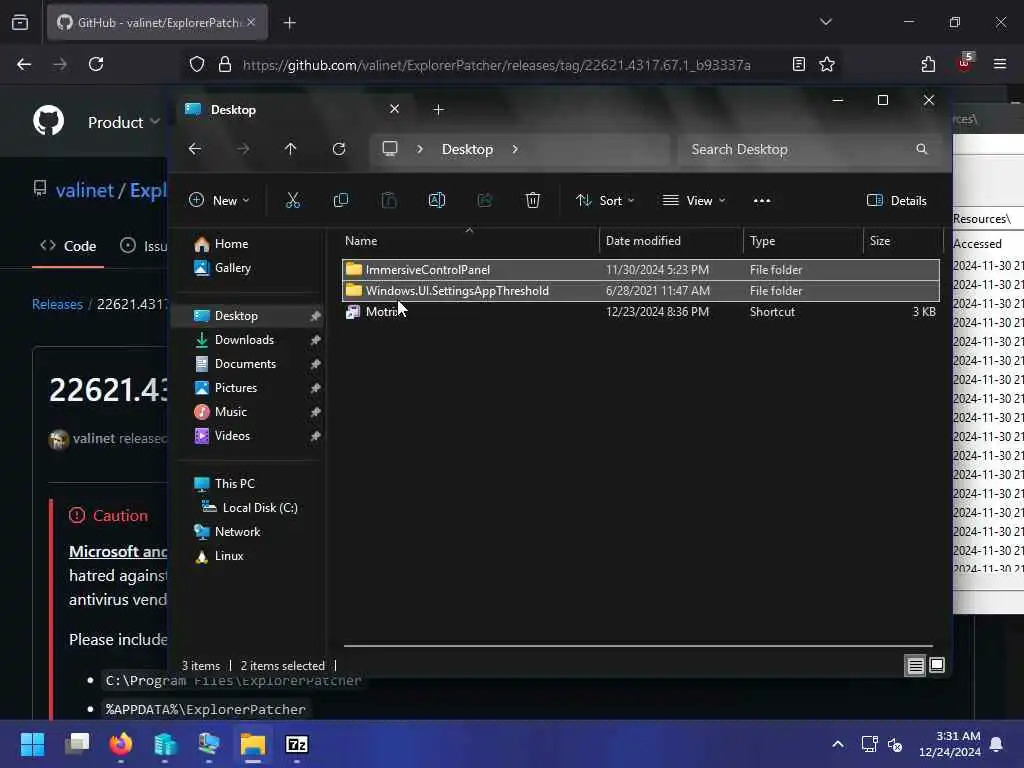
Task: Add a new File Explorer tab
Action: pos(439,110)
